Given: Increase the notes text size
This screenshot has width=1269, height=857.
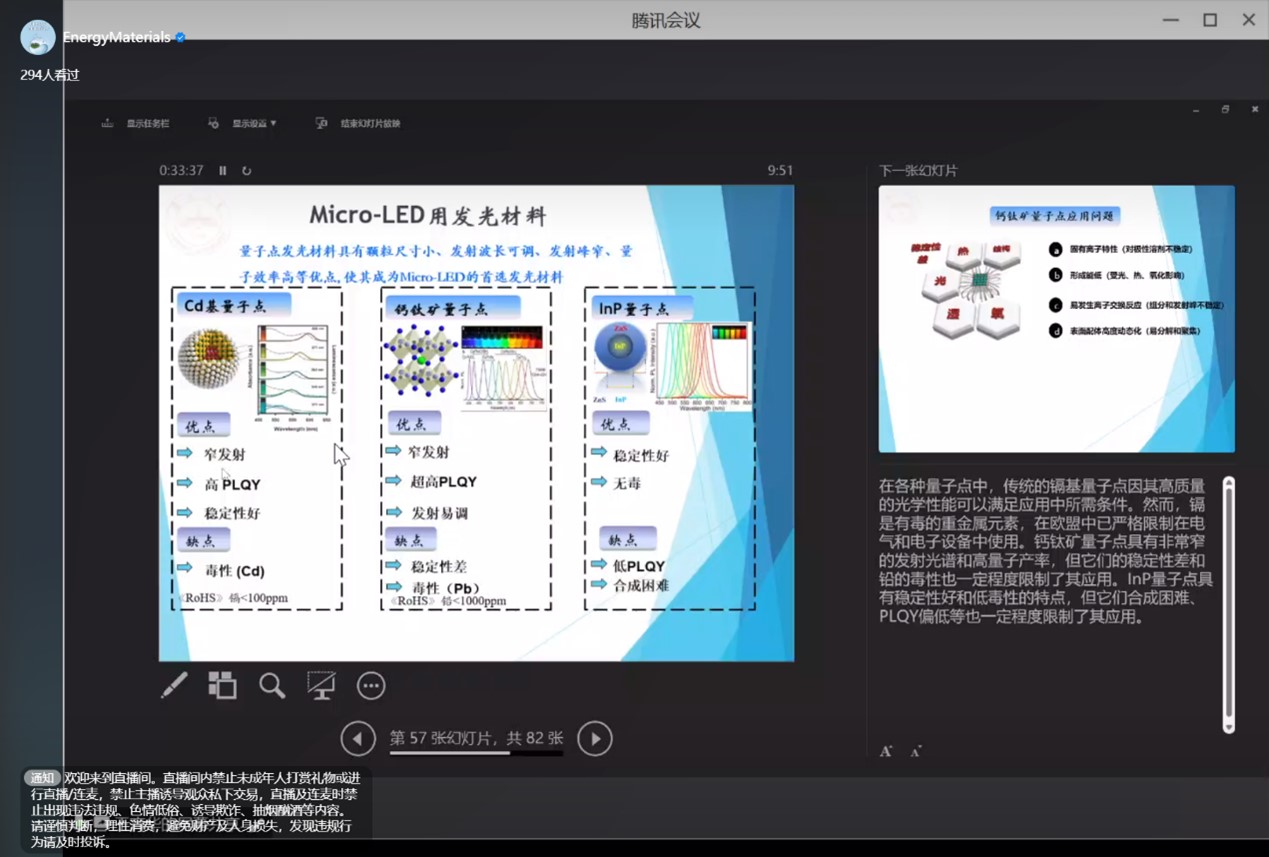Looking at the screenshot, I should (886, 751).
